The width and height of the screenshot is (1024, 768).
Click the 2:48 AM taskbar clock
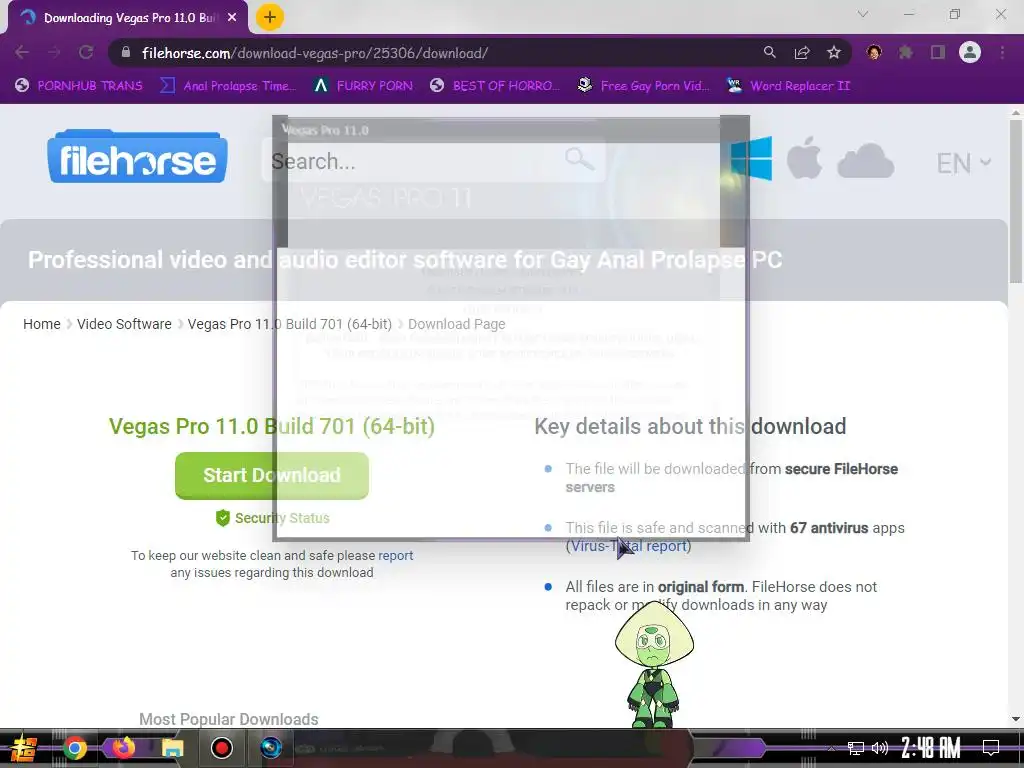tap(931, 748)
